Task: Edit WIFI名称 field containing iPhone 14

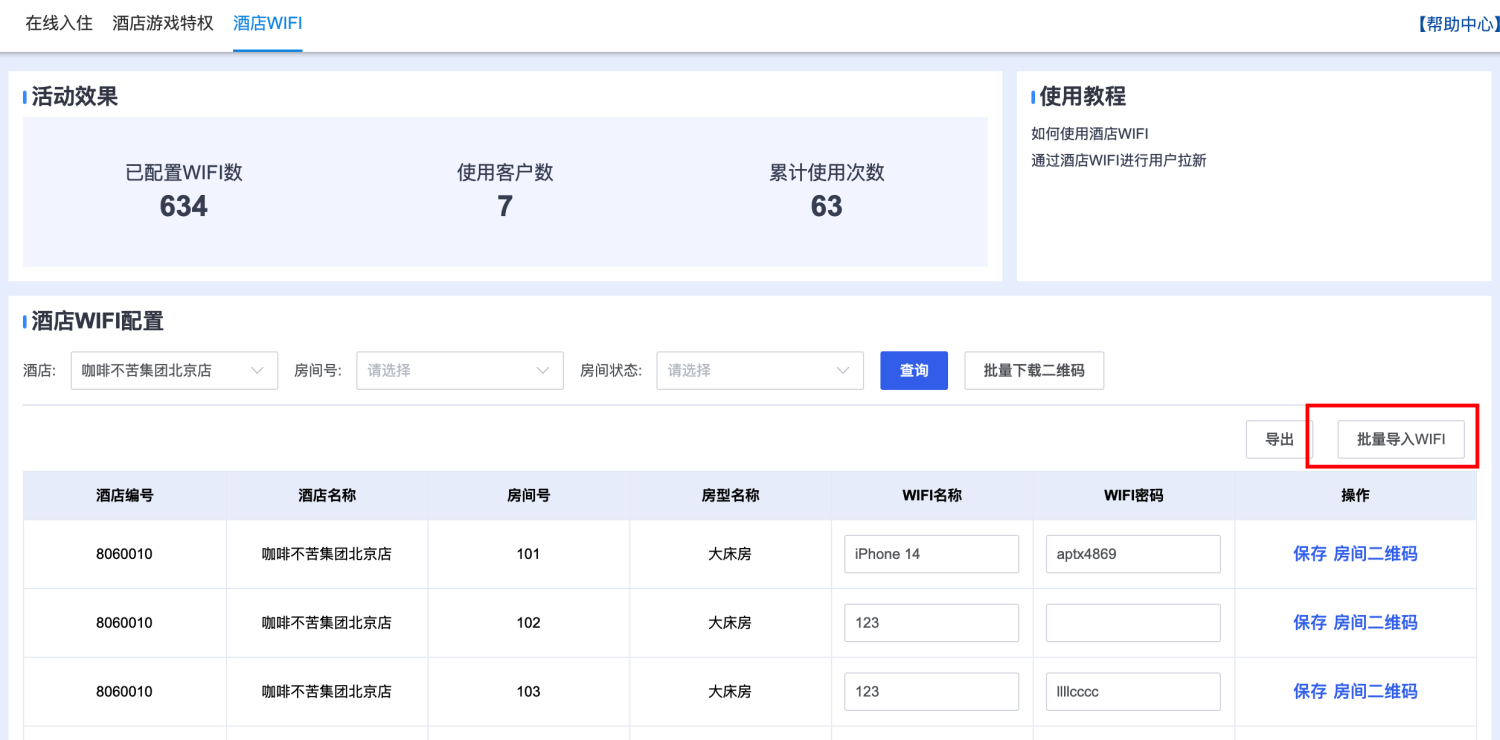Action: tap(931, 554)
